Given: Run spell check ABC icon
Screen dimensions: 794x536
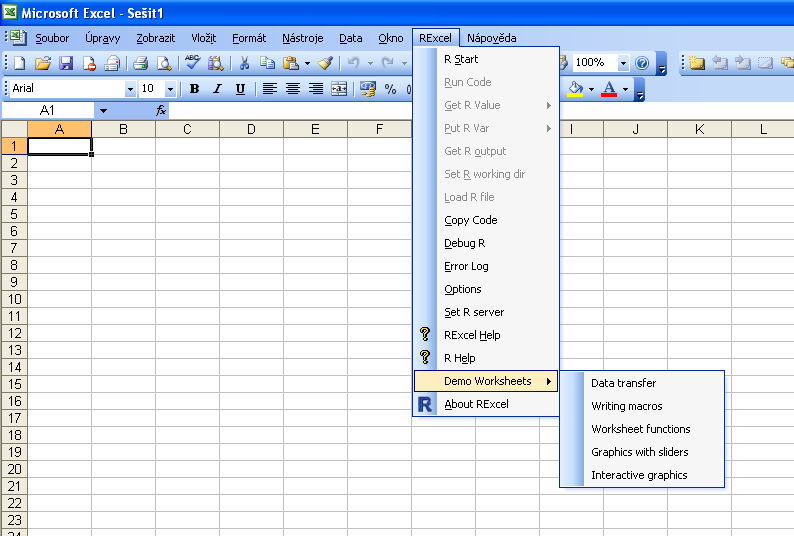Looking at the screenshot, I should click(192, 63).
